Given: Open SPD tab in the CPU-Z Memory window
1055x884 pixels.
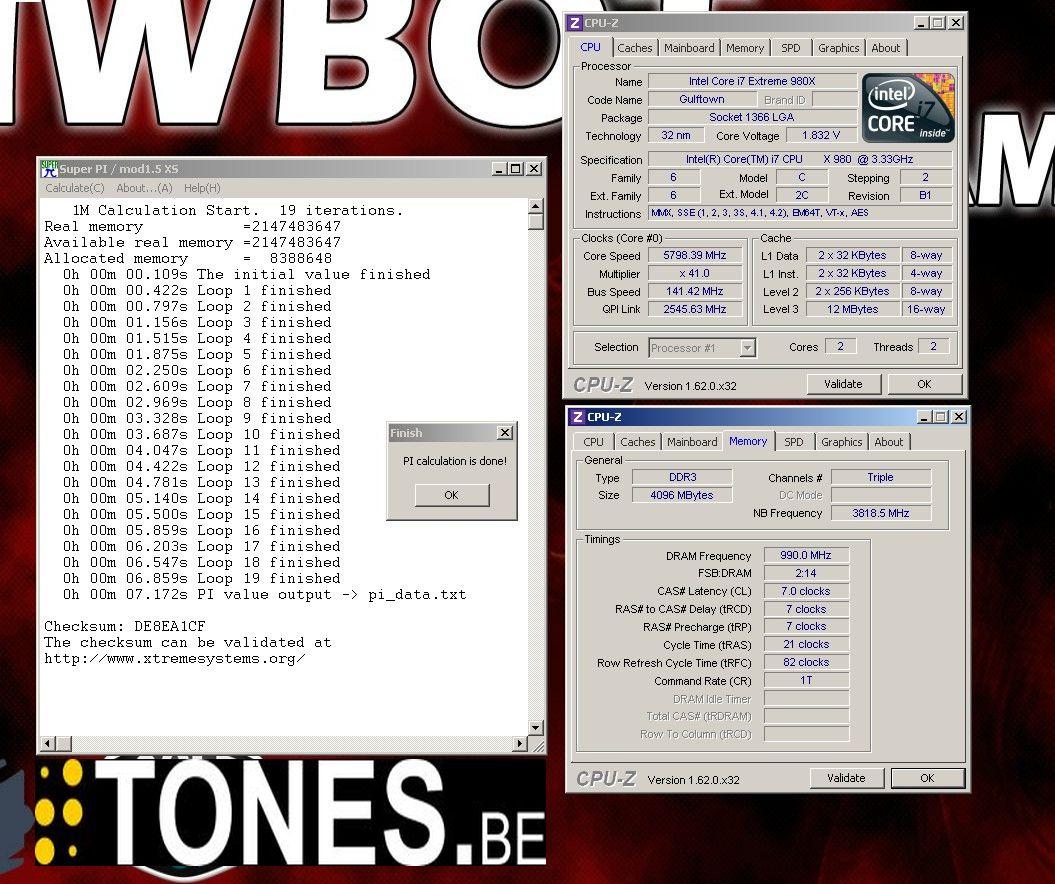Looking at the screenshot, I should [793, 442].
